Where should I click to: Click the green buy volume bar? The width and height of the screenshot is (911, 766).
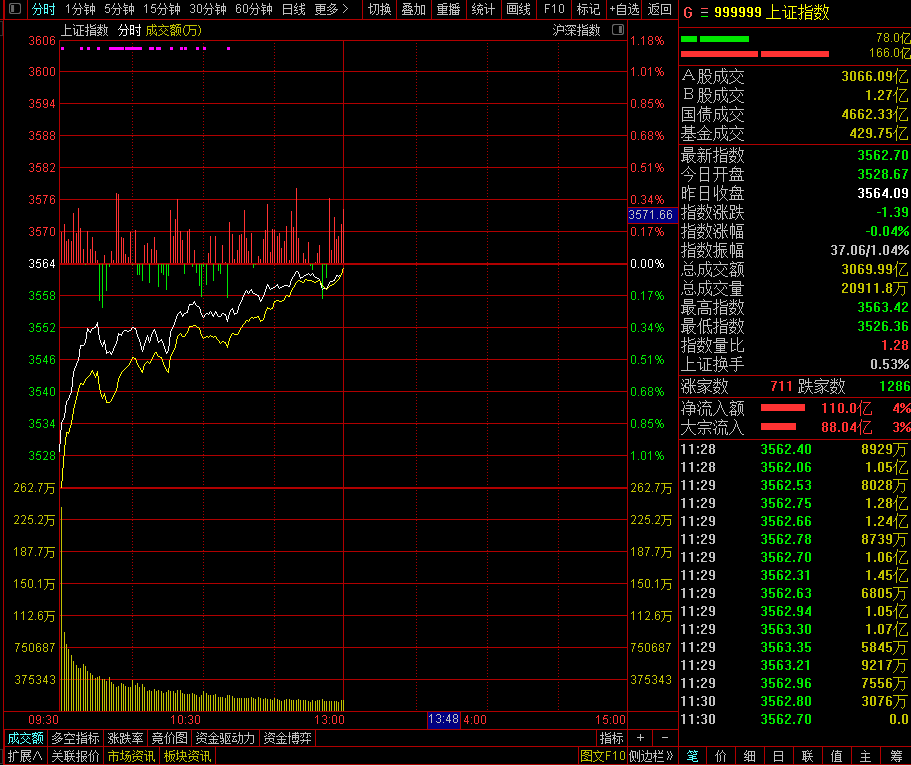714,38
